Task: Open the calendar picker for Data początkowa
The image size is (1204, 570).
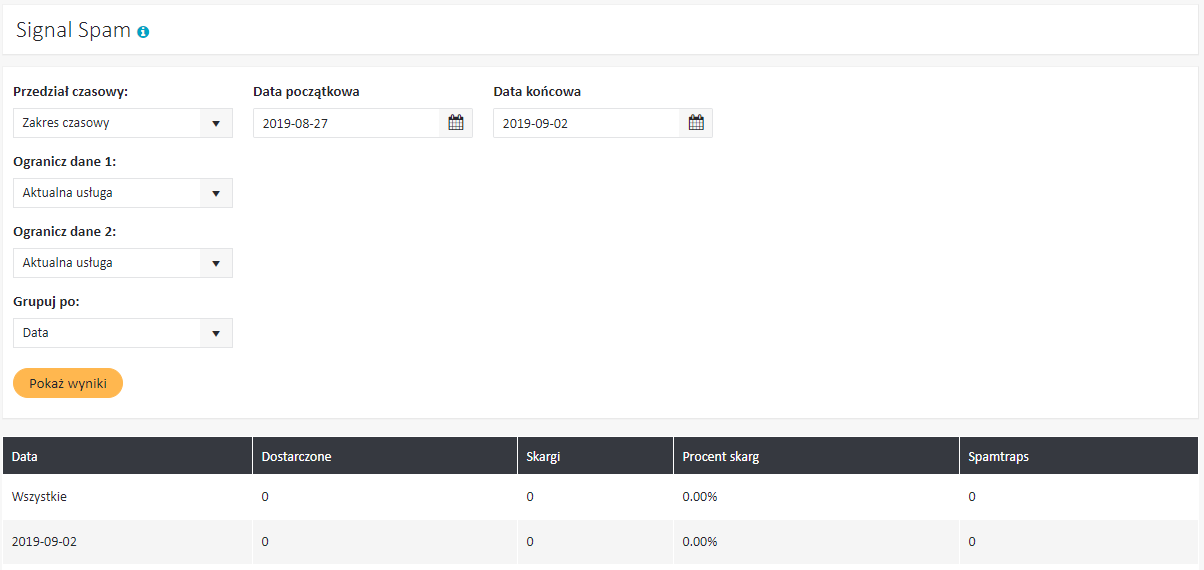Action: tap(456, 123)
